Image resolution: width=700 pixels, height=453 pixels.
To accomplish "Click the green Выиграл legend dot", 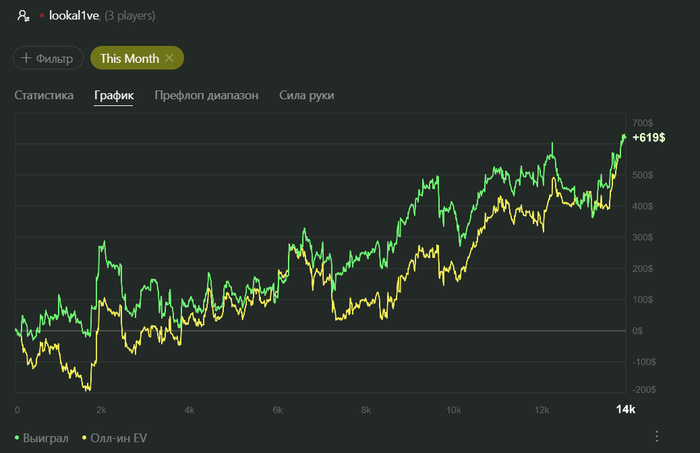I will pyautogui.click(x=17, y=438).
